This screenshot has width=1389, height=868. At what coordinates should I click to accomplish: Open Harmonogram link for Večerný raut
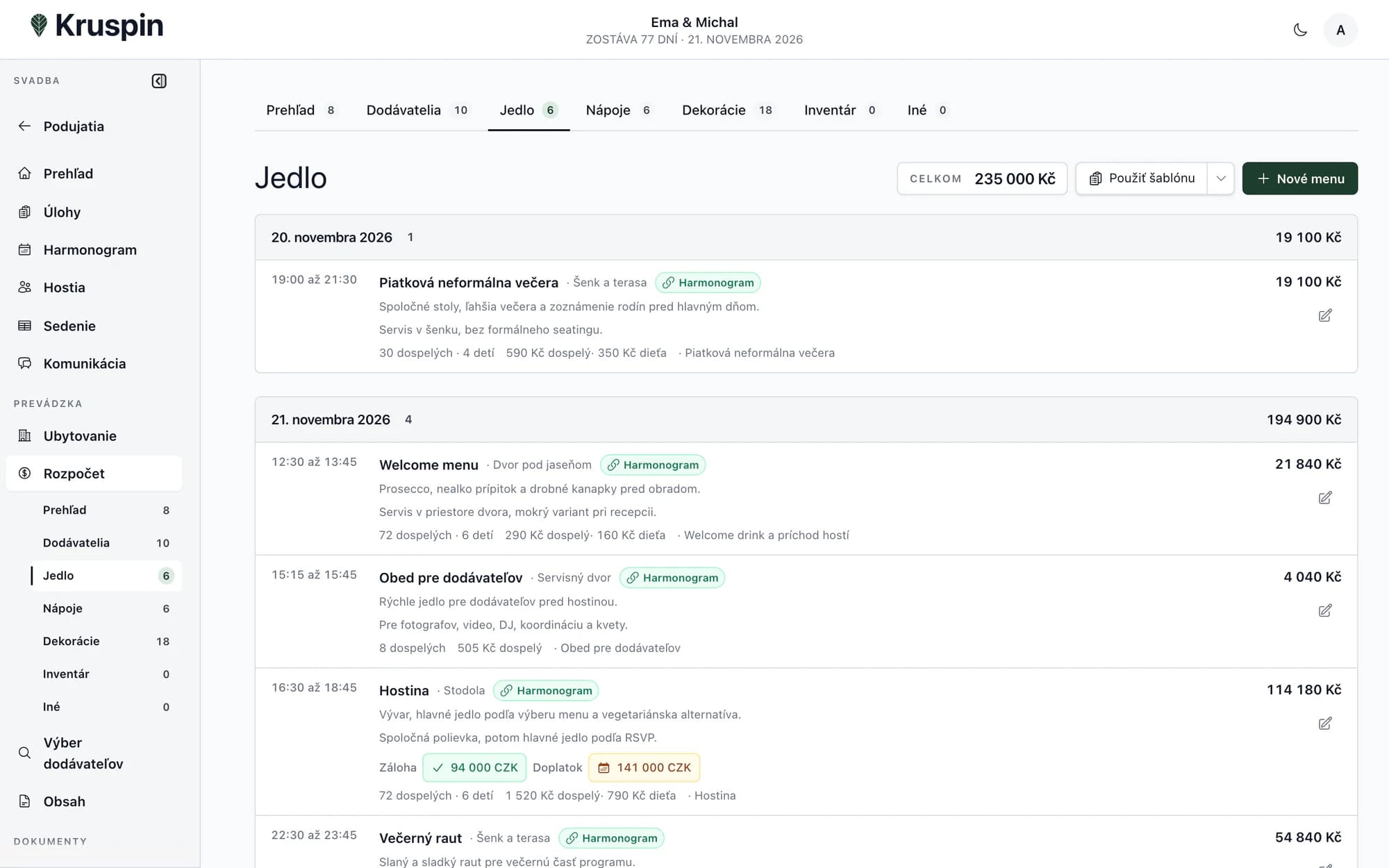pyautogui.click(x=611, y=838)
